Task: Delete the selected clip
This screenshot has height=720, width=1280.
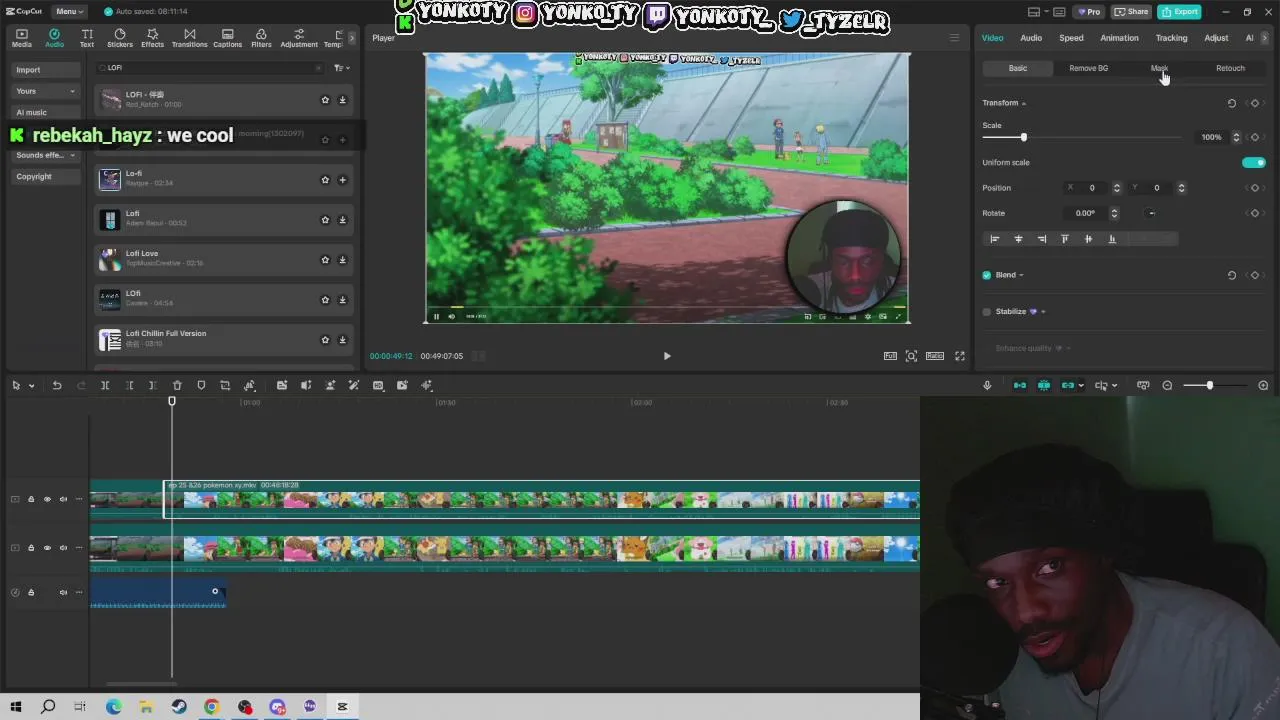Action: click(177, 385)
